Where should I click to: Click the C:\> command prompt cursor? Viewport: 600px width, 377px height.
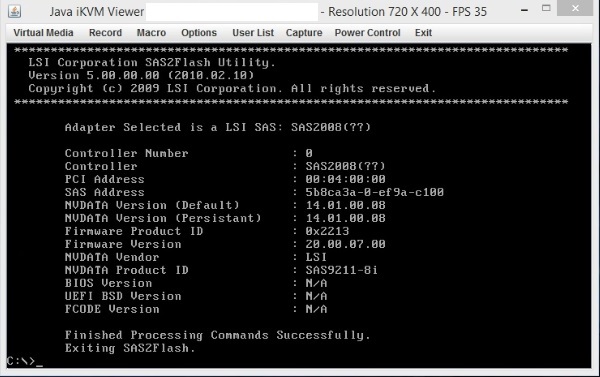pos(39,362)
